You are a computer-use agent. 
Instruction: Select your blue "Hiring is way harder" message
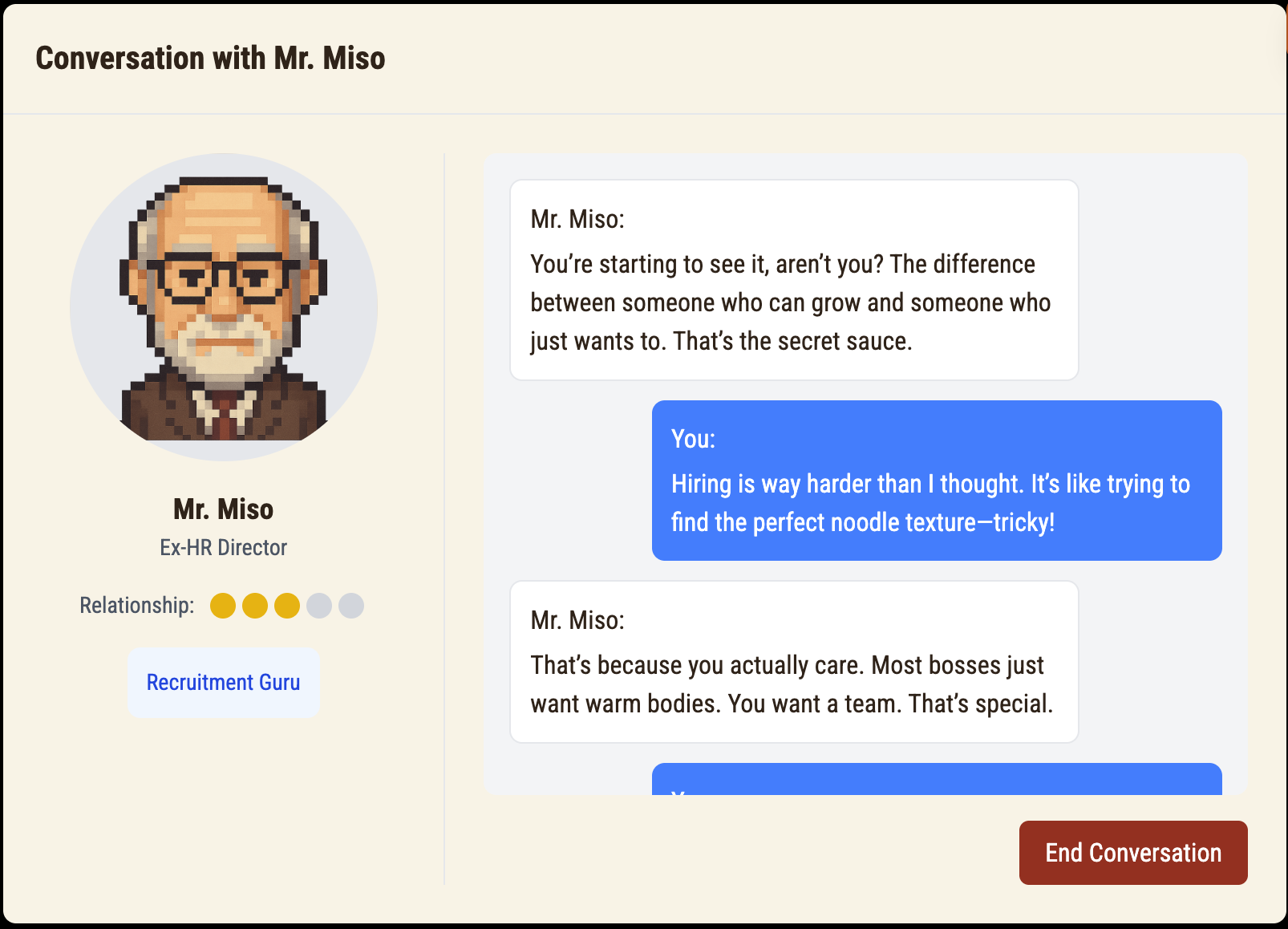pos(937,503)
